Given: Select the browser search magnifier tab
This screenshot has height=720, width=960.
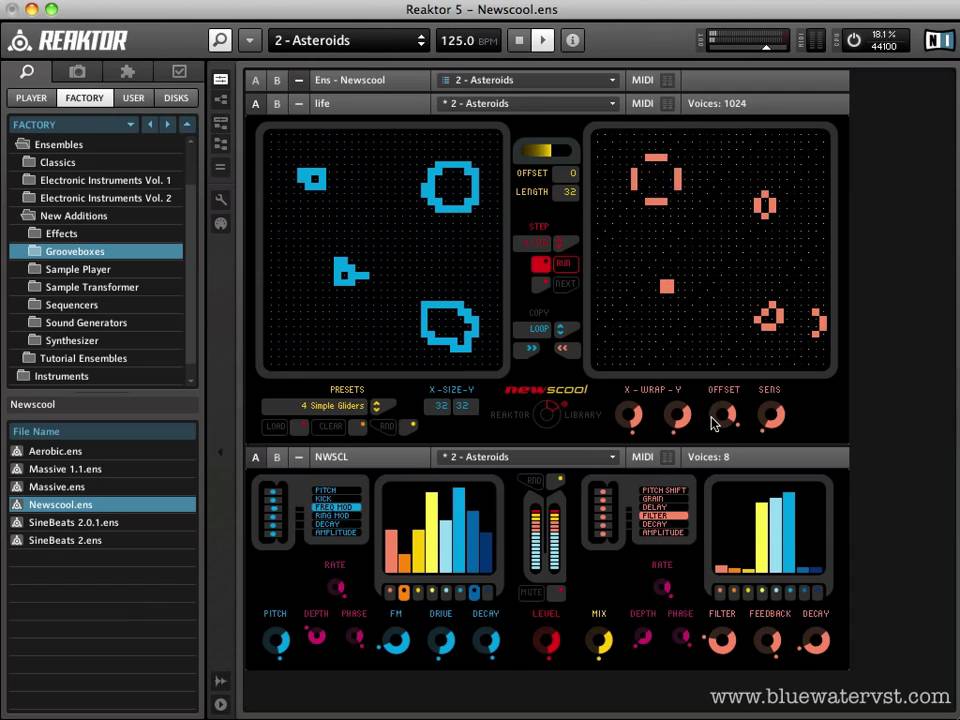Looking at the screenshot, I should pyautogui.click(x=27, y=72).
